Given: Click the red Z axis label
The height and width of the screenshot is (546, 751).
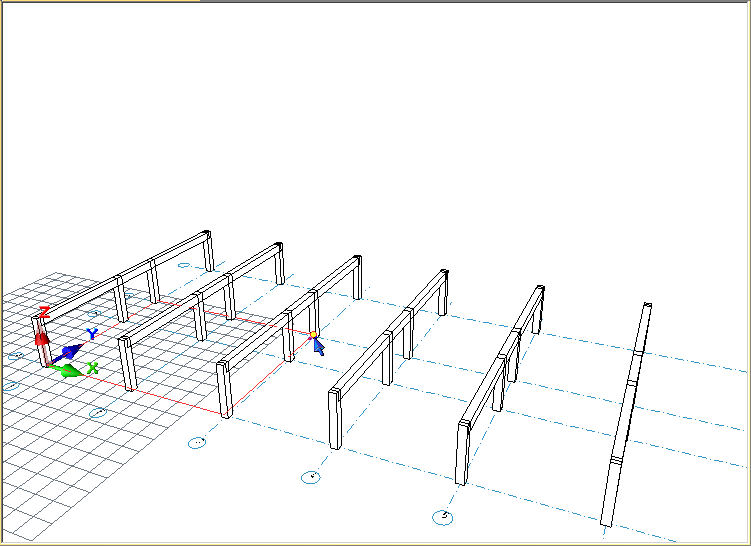Looking at the screenshot, I should coord(44,312).
